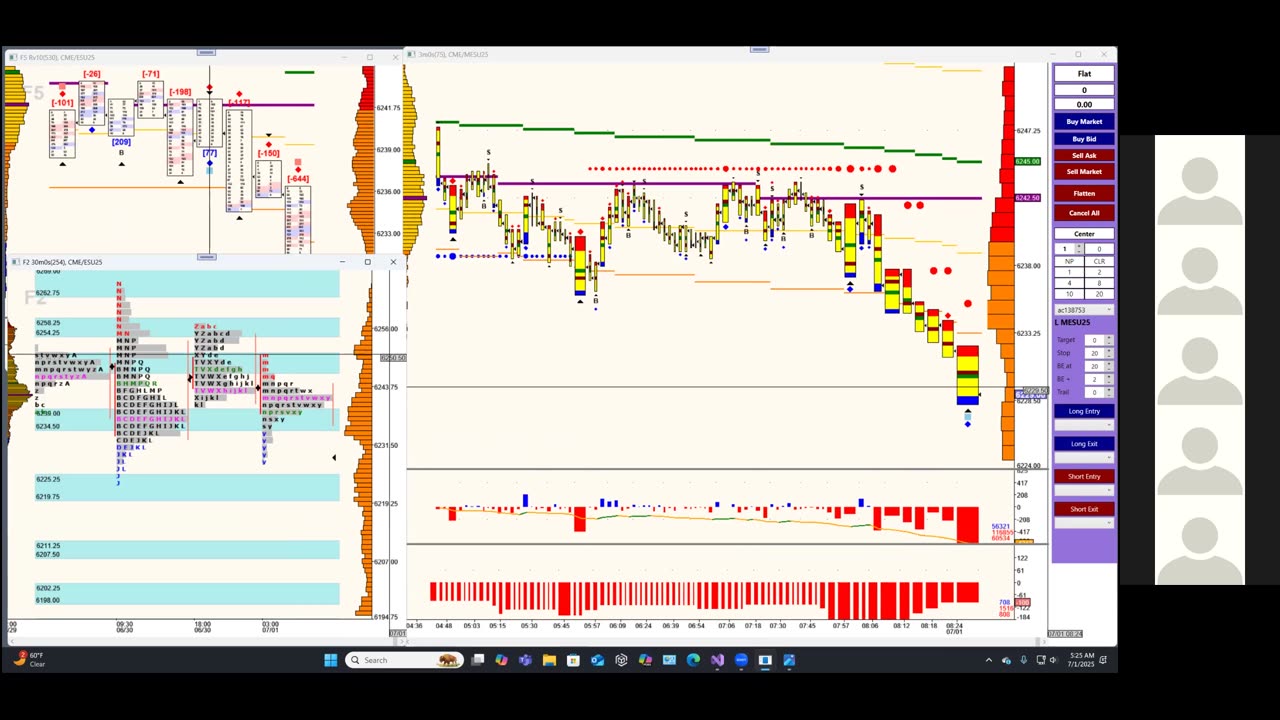Click the Buy Market button
Screen dimensions: 1280x720
click(1084, 122)
